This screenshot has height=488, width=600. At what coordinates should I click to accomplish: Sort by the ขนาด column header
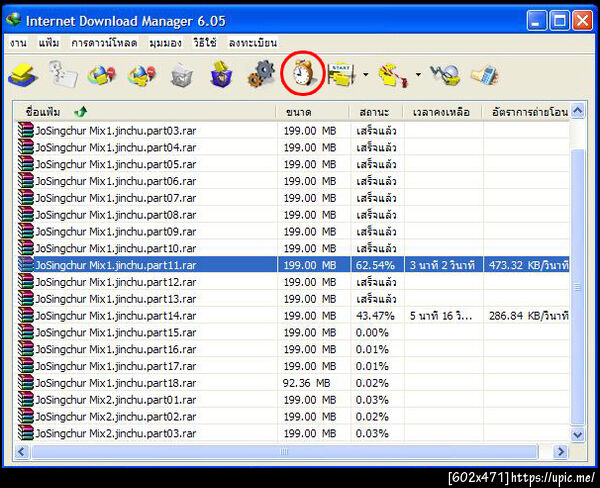coord(313,112)
